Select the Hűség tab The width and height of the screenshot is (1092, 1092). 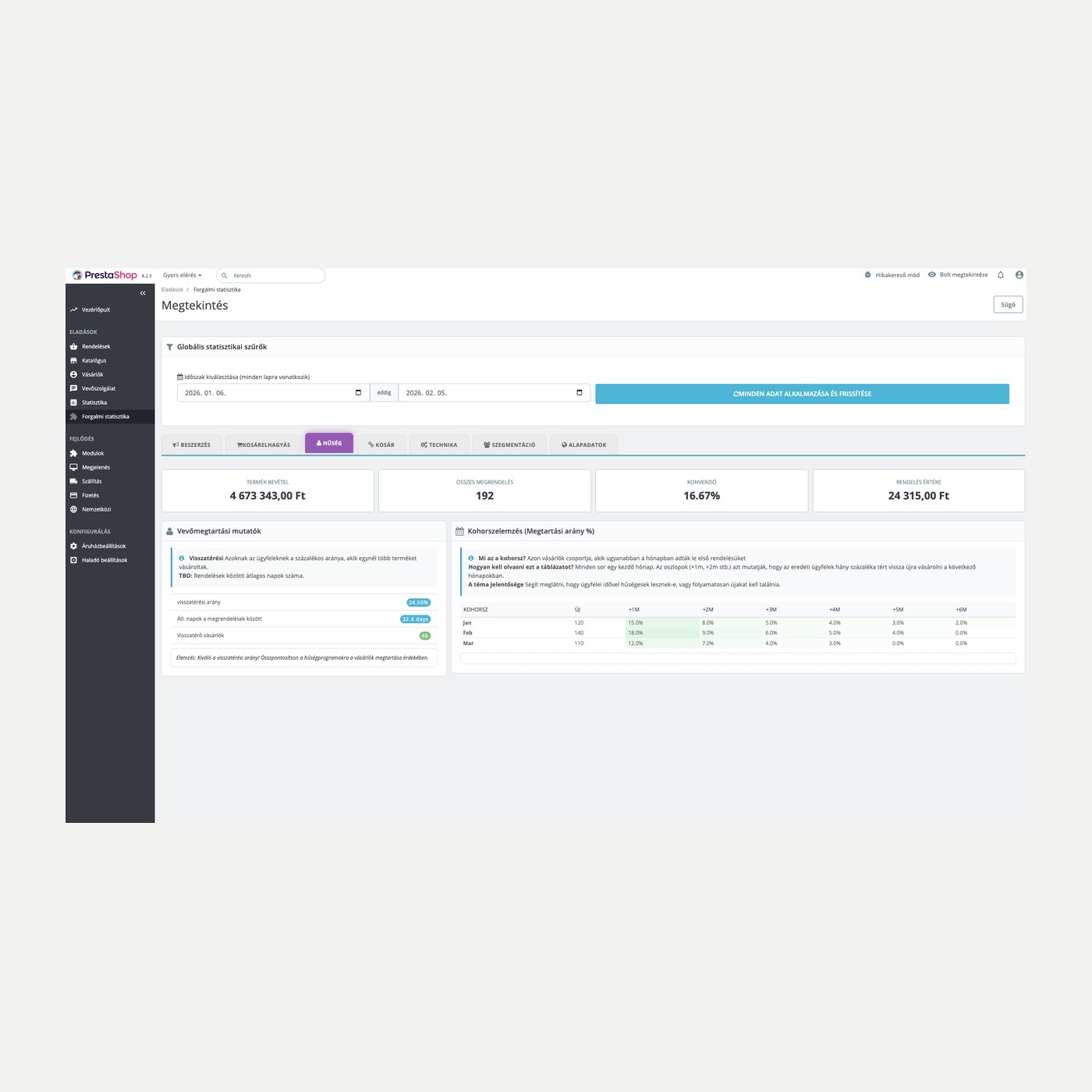329,443
